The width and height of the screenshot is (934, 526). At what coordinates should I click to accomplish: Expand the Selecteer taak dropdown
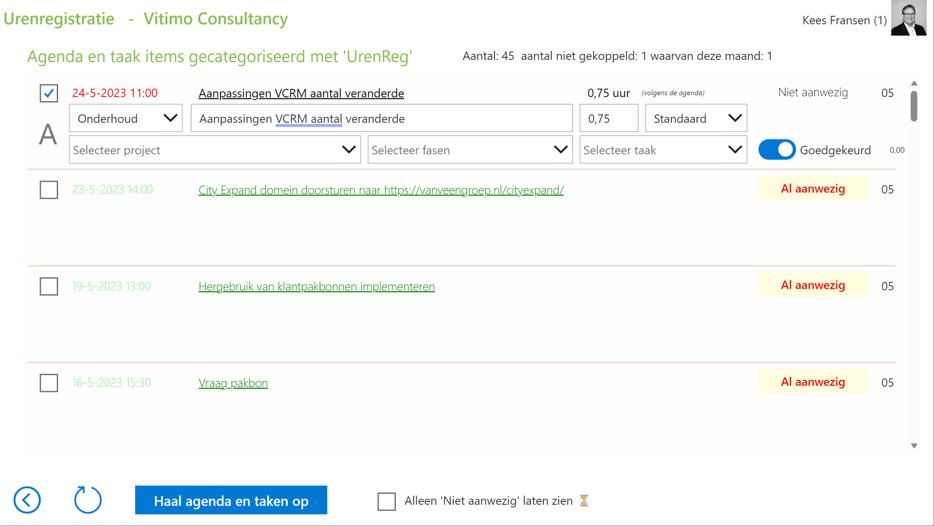(663, 150)
